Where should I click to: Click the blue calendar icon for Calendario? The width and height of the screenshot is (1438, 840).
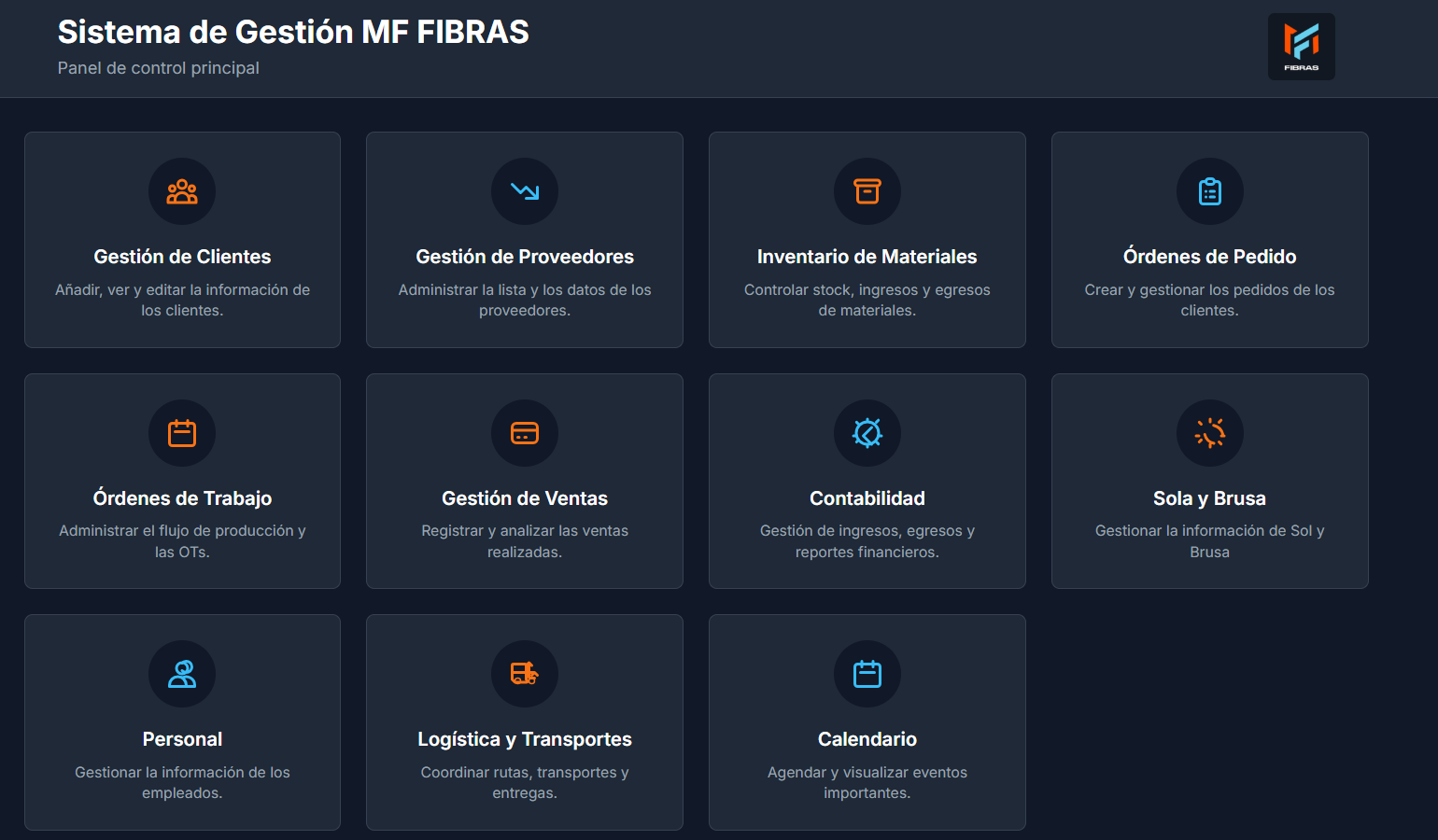(x=867, y=674)
